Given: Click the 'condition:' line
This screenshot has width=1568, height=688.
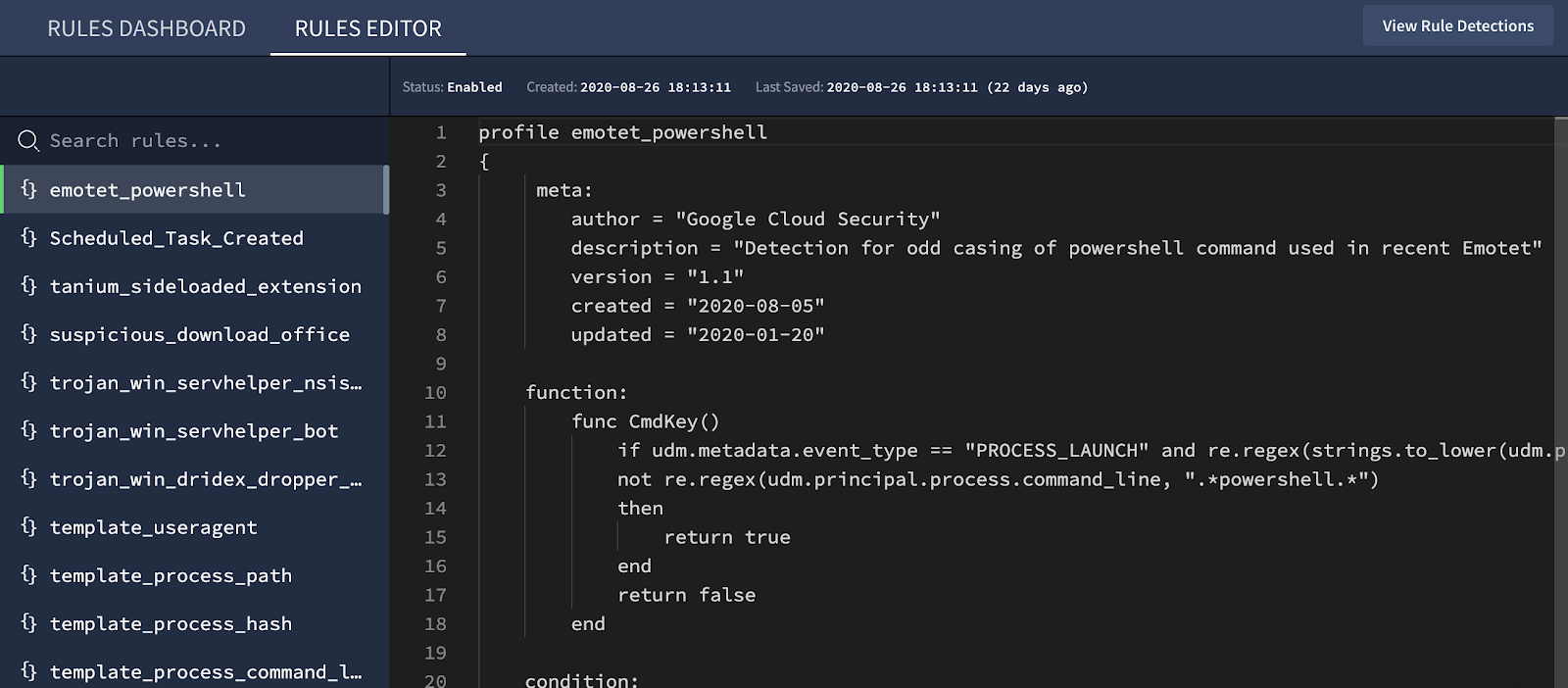Looking at the screenshot, I should click(582, 679).
